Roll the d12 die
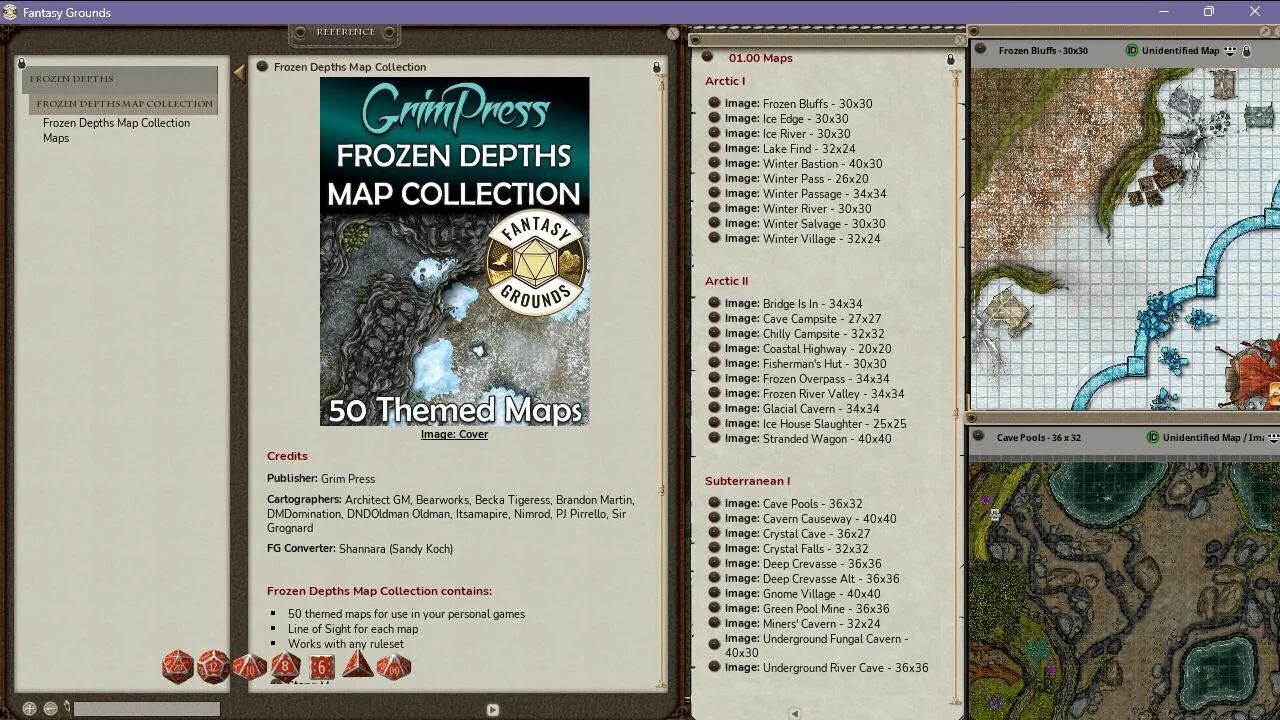This screenshot has width=1280, height=720. (213, 666)
